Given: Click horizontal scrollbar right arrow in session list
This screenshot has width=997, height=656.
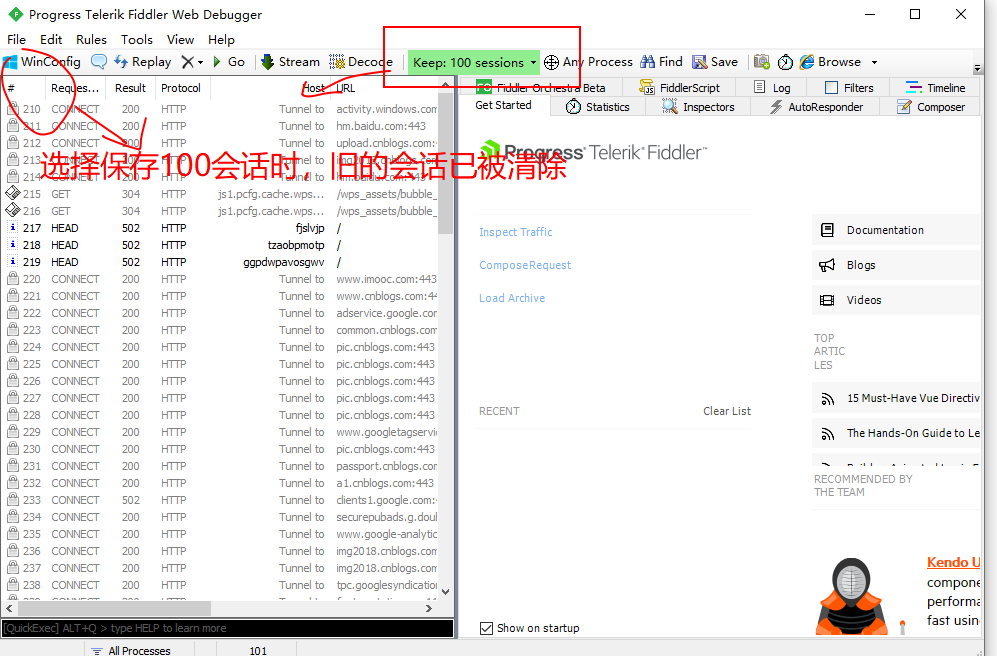Looking at the screenshot, I should click(429, 608).
